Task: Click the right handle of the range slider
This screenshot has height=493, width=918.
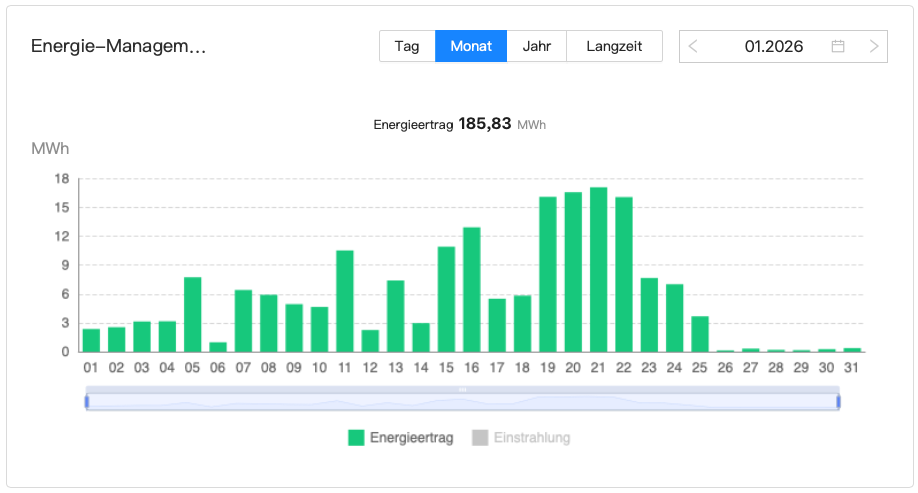Action: [838, 401]
